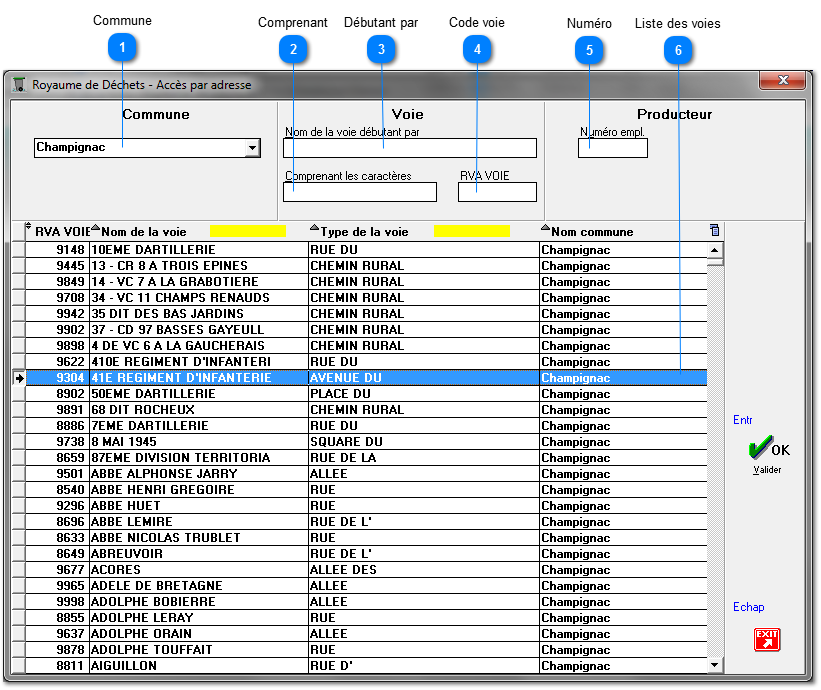The image size is (821, 690).
Task: Click the yellow filter box beside Nom de la voie
Action: coord(247,232)
